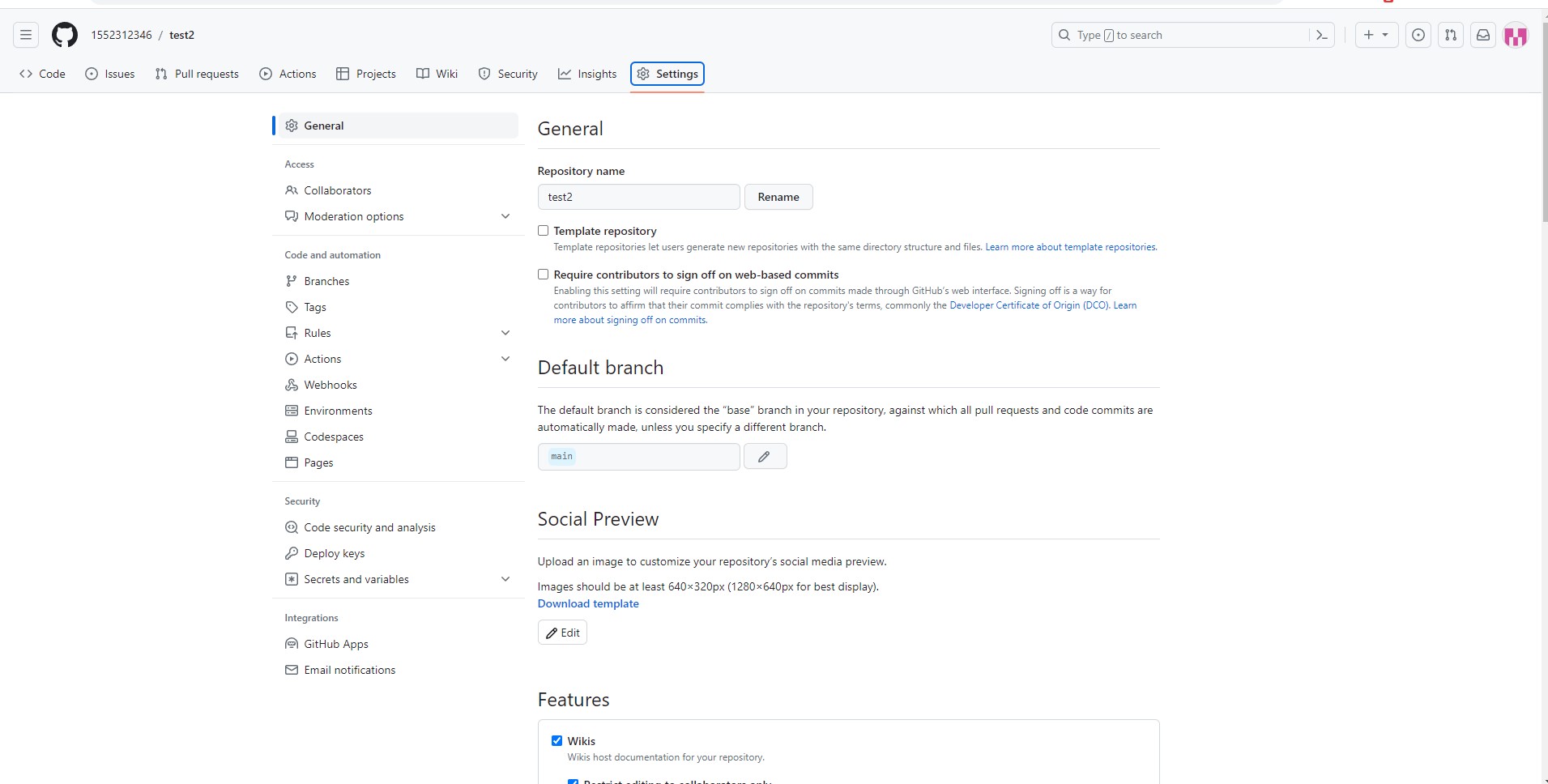Screen dimensions: 1548x784
Task: Open the hamburger navigation menu
Action: 26,35
